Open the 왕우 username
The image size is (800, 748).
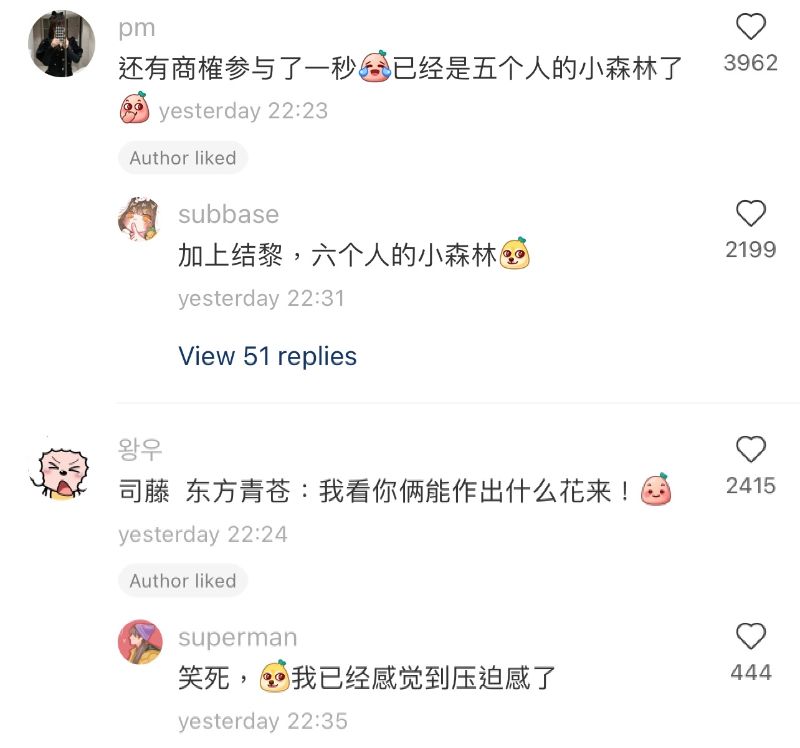point(140,450)
